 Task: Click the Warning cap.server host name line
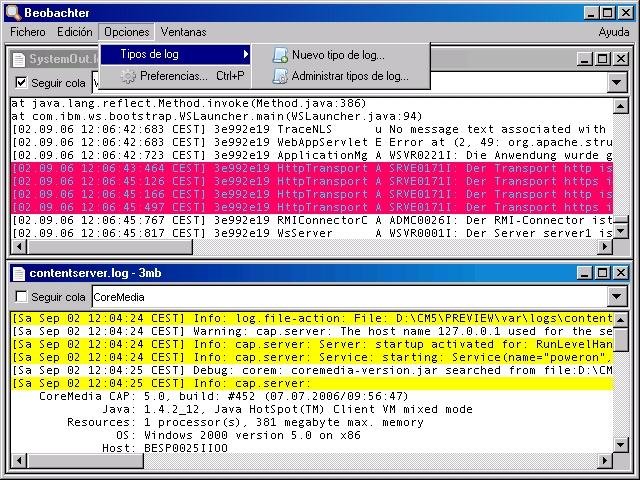pyautogui.click(x=312, y=331)
